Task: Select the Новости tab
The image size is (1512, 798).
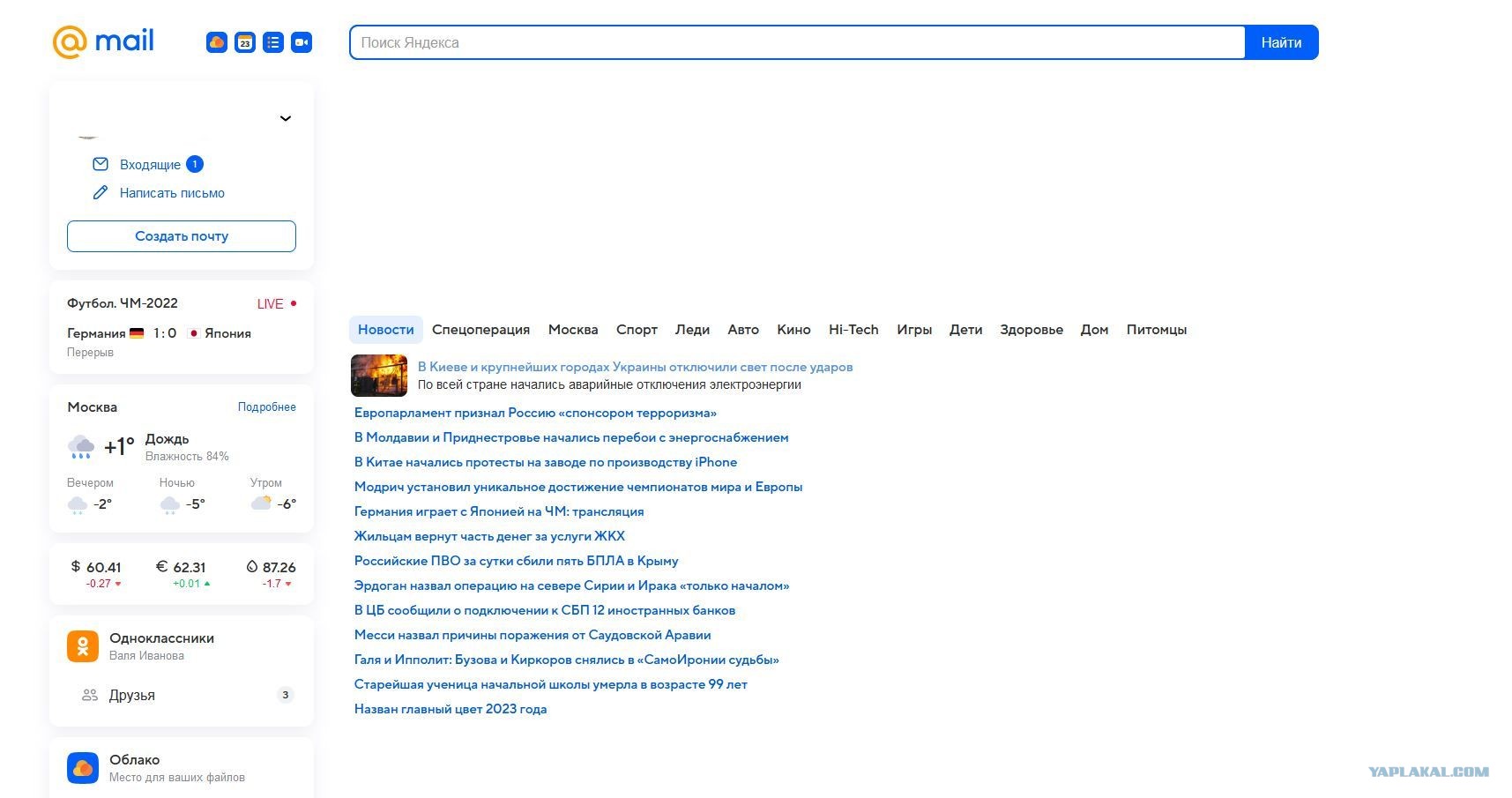Action: click(386, 330)
